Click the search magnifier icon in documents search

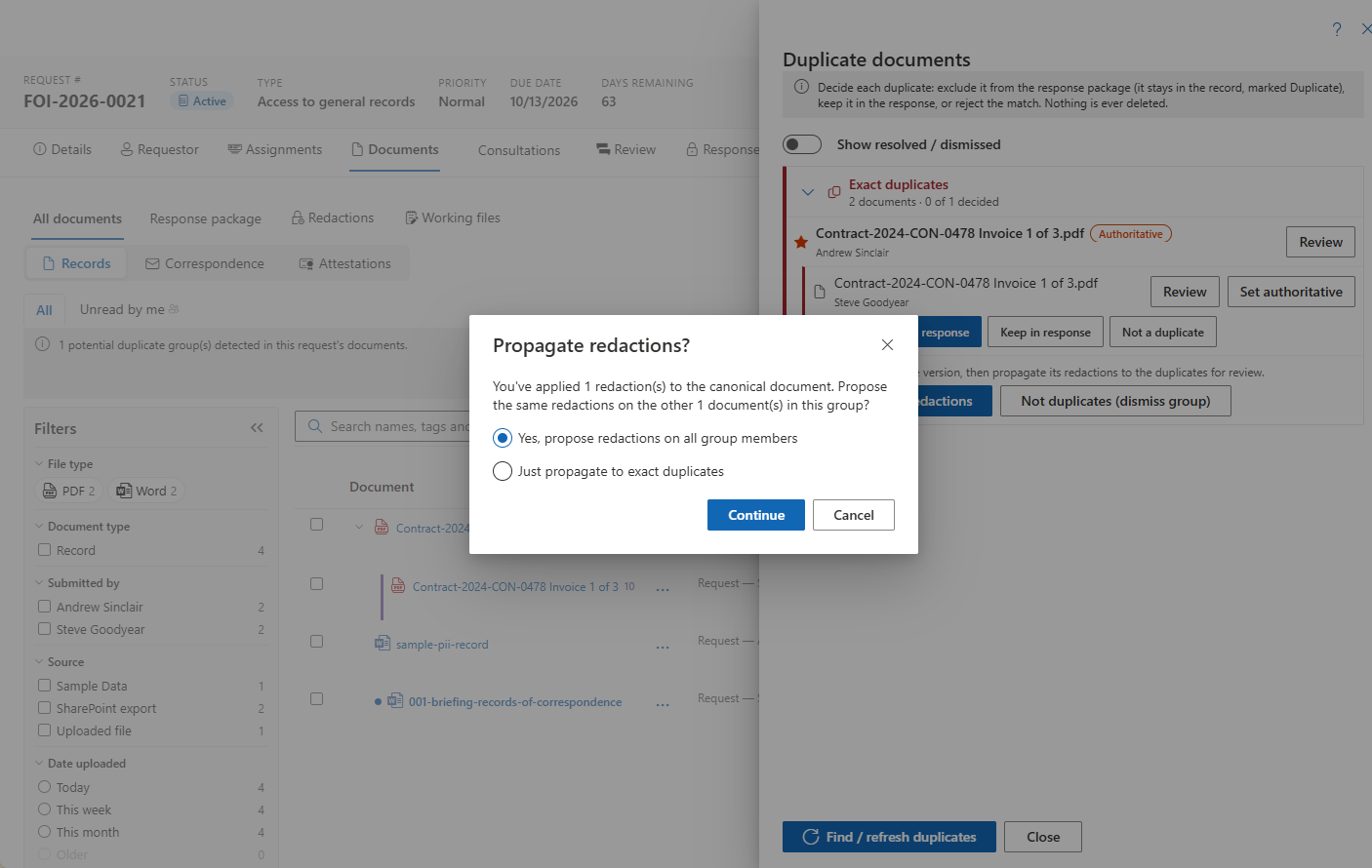coord(315,426)
